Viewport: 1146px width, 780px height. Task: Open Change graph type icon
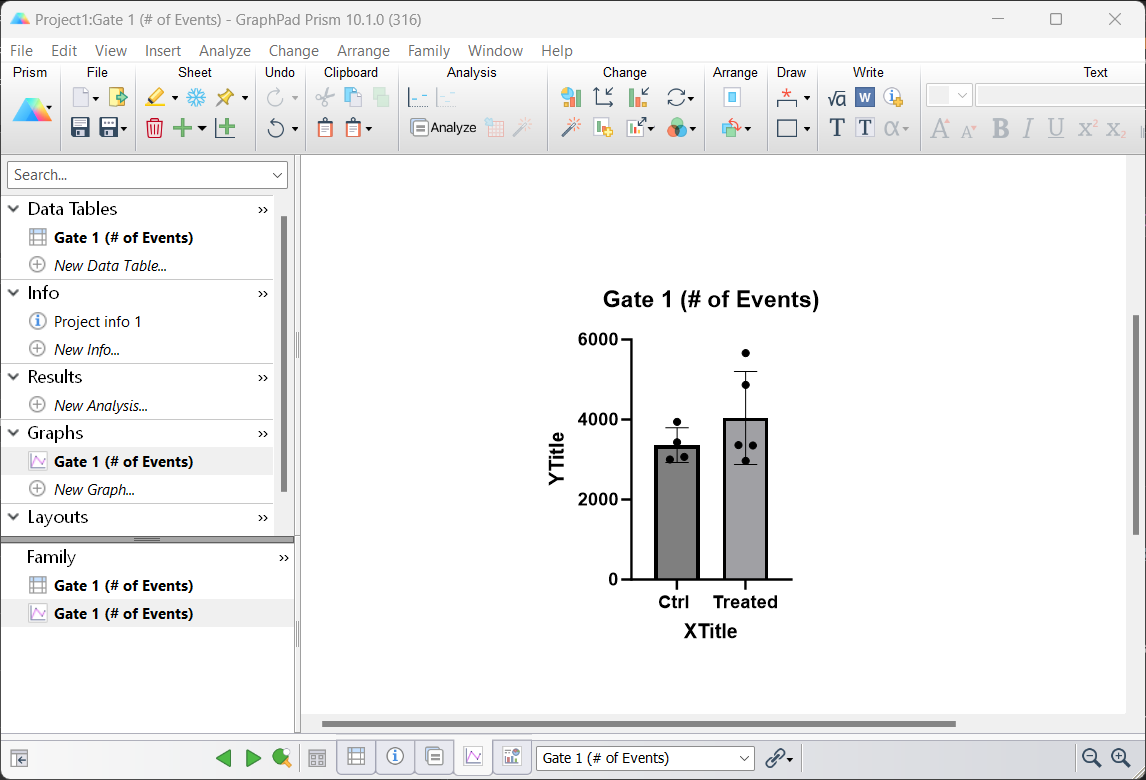point(570,97)
